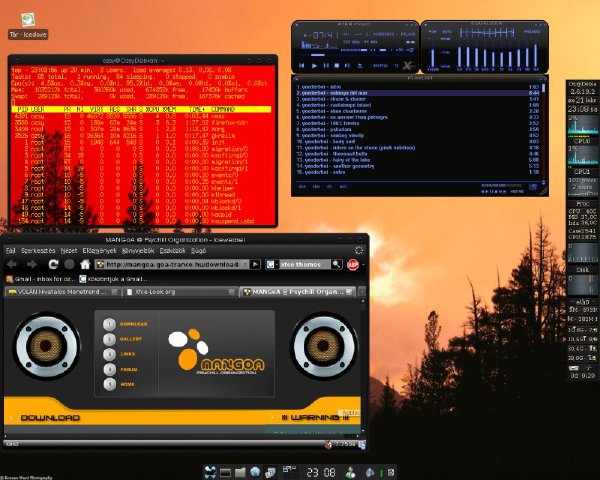Open the Súgó menu

(199, 251)
